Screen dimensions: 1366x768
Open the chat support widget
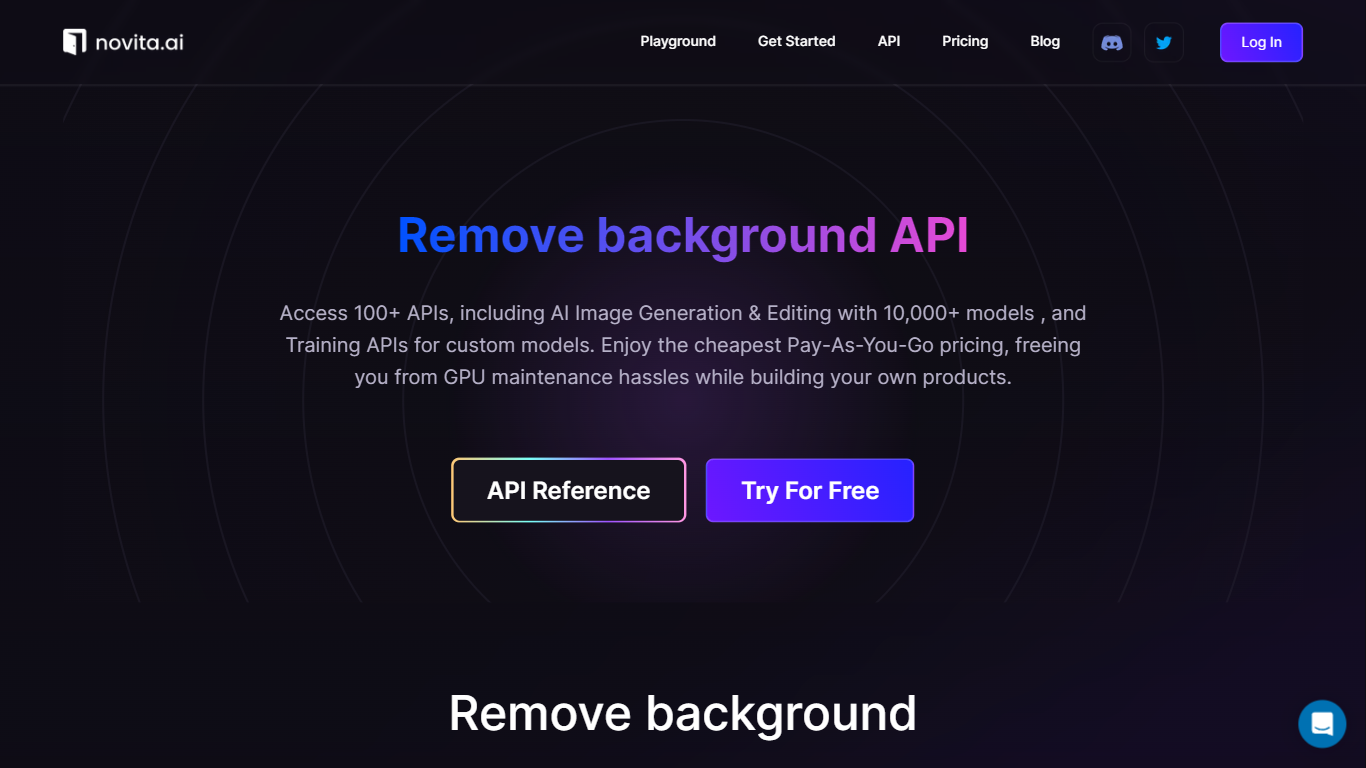tap(1322, 724)
